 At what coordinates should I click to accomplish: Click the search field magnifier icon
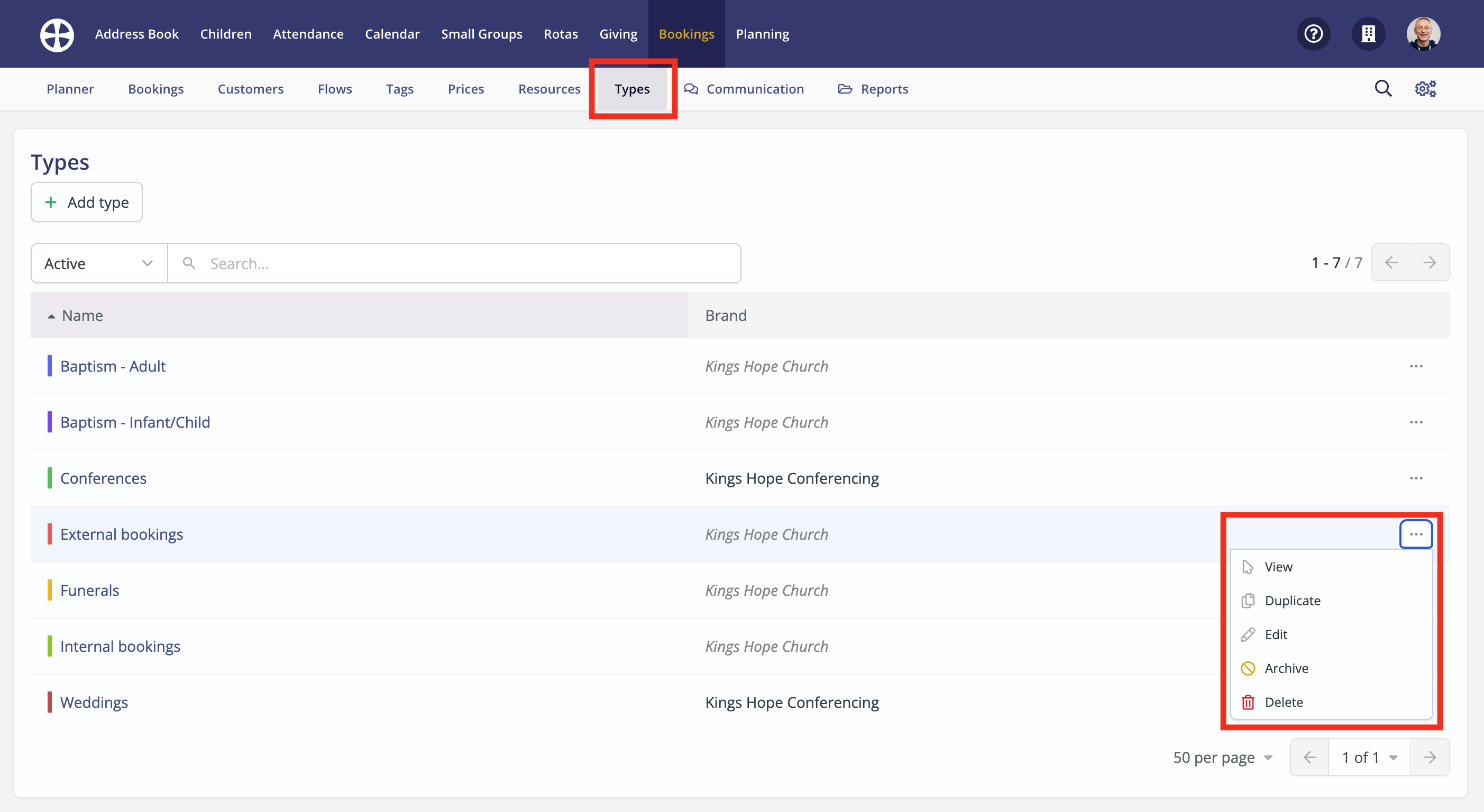point(188,263)
